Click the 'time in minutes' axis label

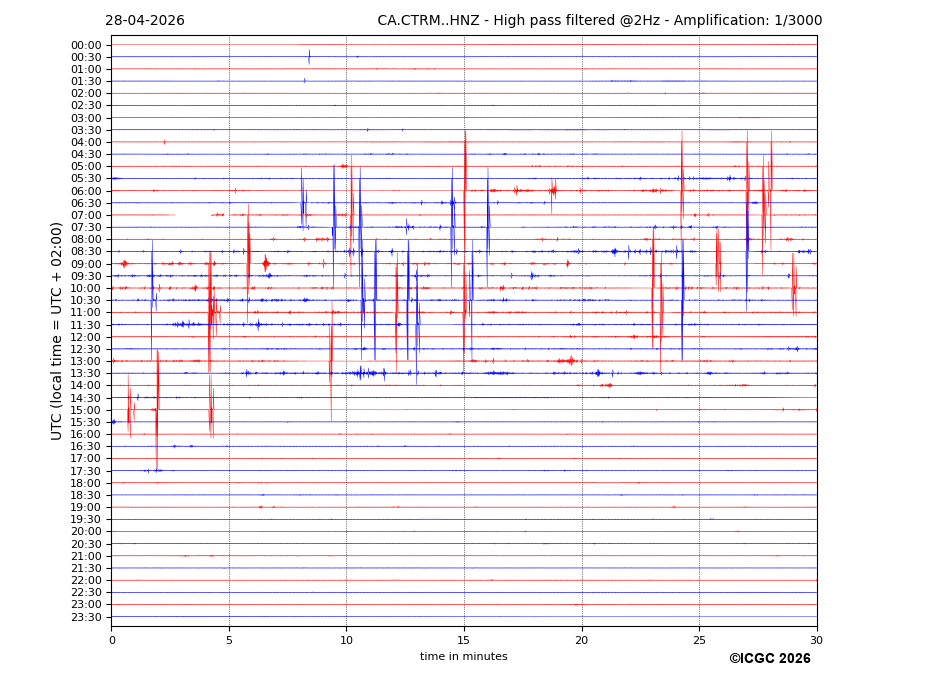[464, 656]
